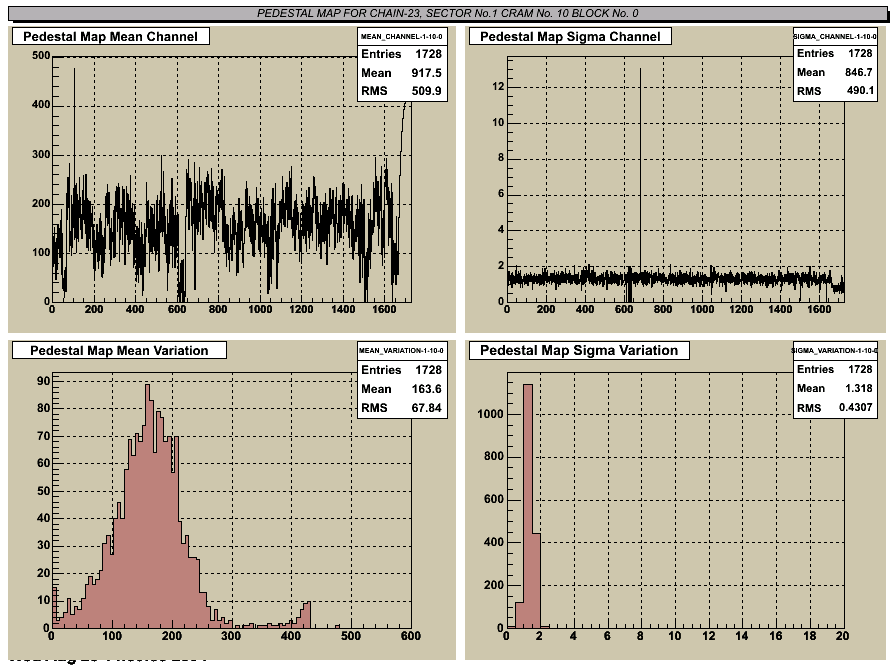Click the sigma spike near channel 680

point(640,171)
